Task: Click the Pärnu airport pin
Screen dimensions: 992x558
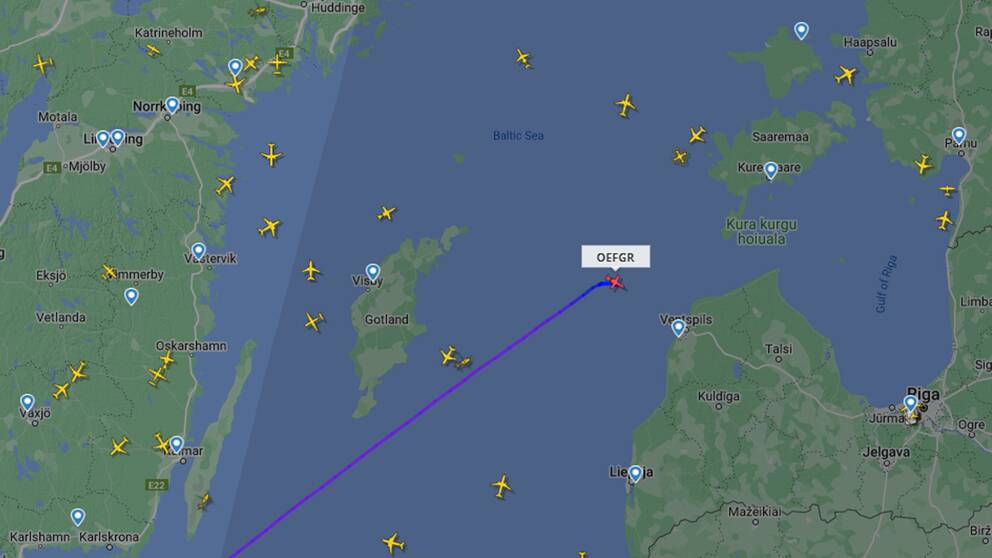Action: (959, 135)
